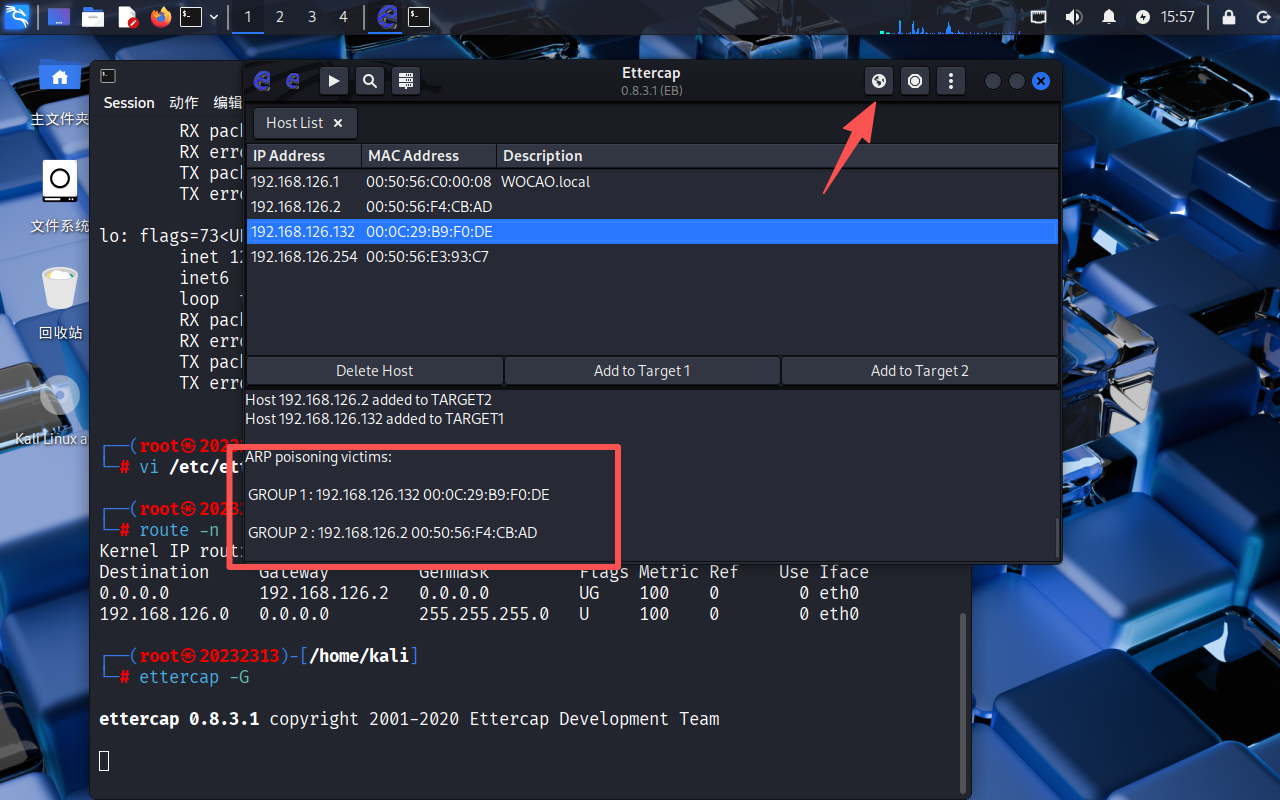Image resolution: width=1280 pixels, height=800 pixels.
Task: Click the stop MITM attacks icon
Action: pos(914,81)
